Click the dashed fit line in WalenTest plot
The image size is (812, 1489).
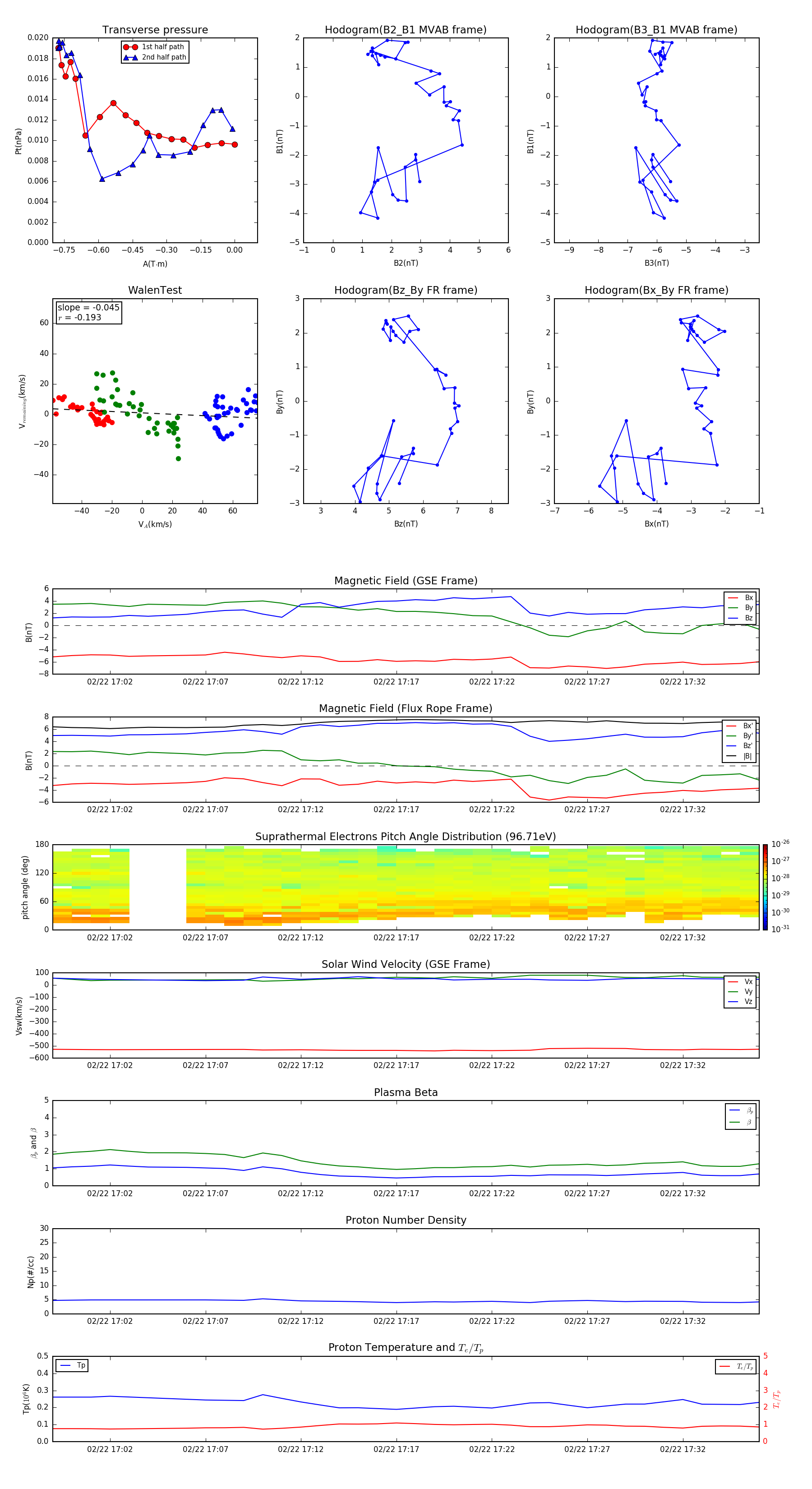(x=155, y=413)
